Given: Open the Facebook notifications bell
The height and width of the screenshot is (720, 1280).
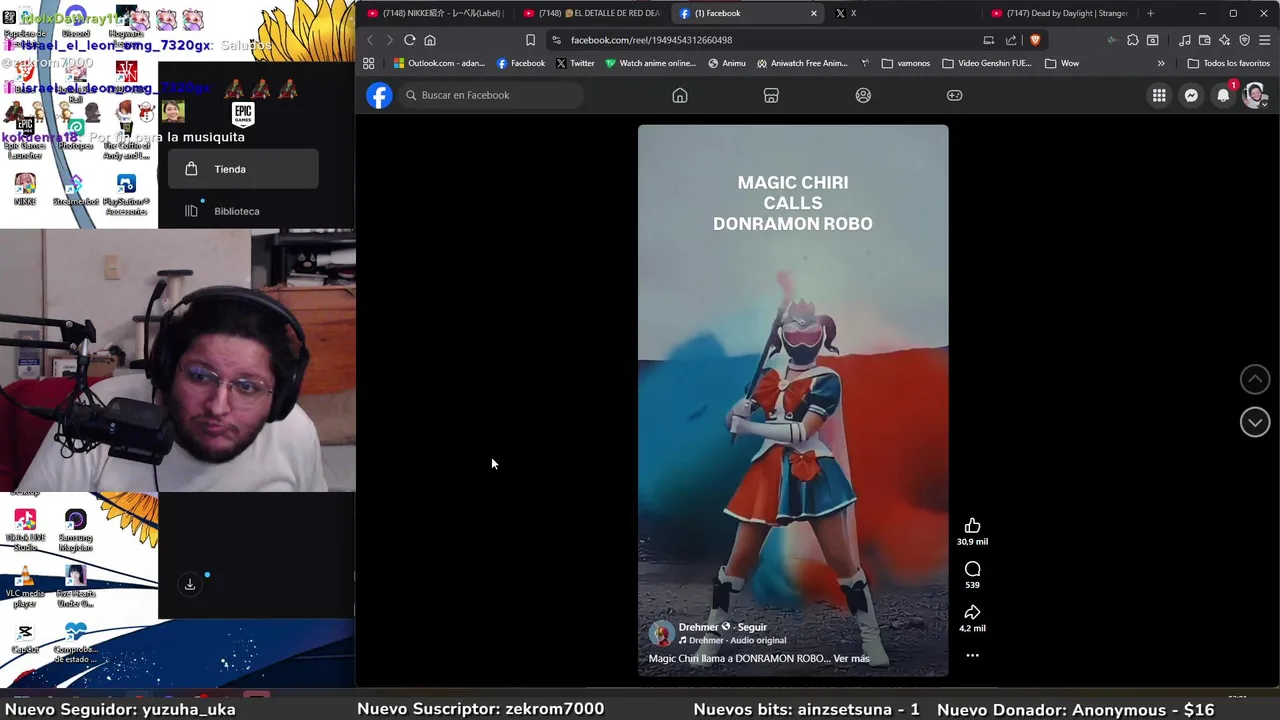Looking at the screenshot, I should click(1223, 95).
